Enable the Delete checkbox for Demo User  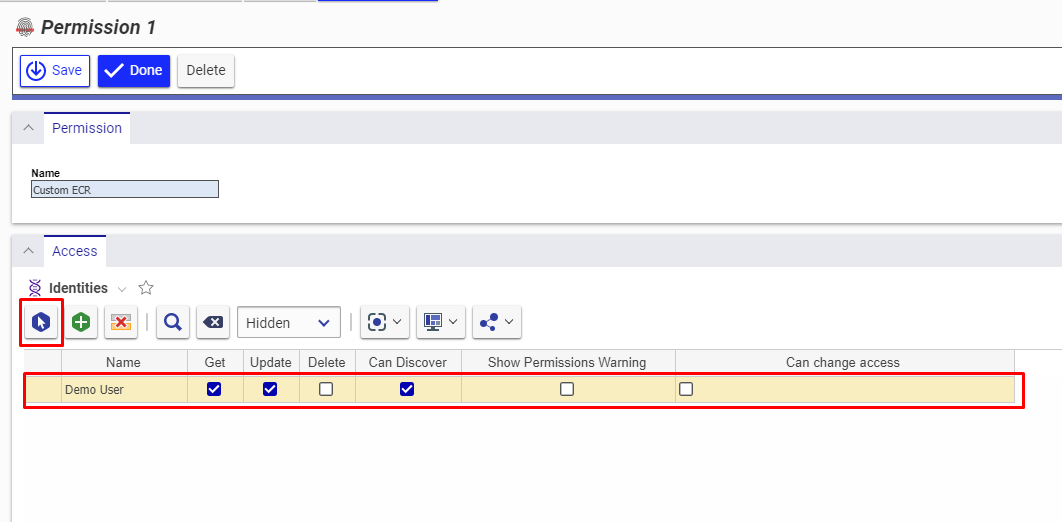click(x=326, y=389)
